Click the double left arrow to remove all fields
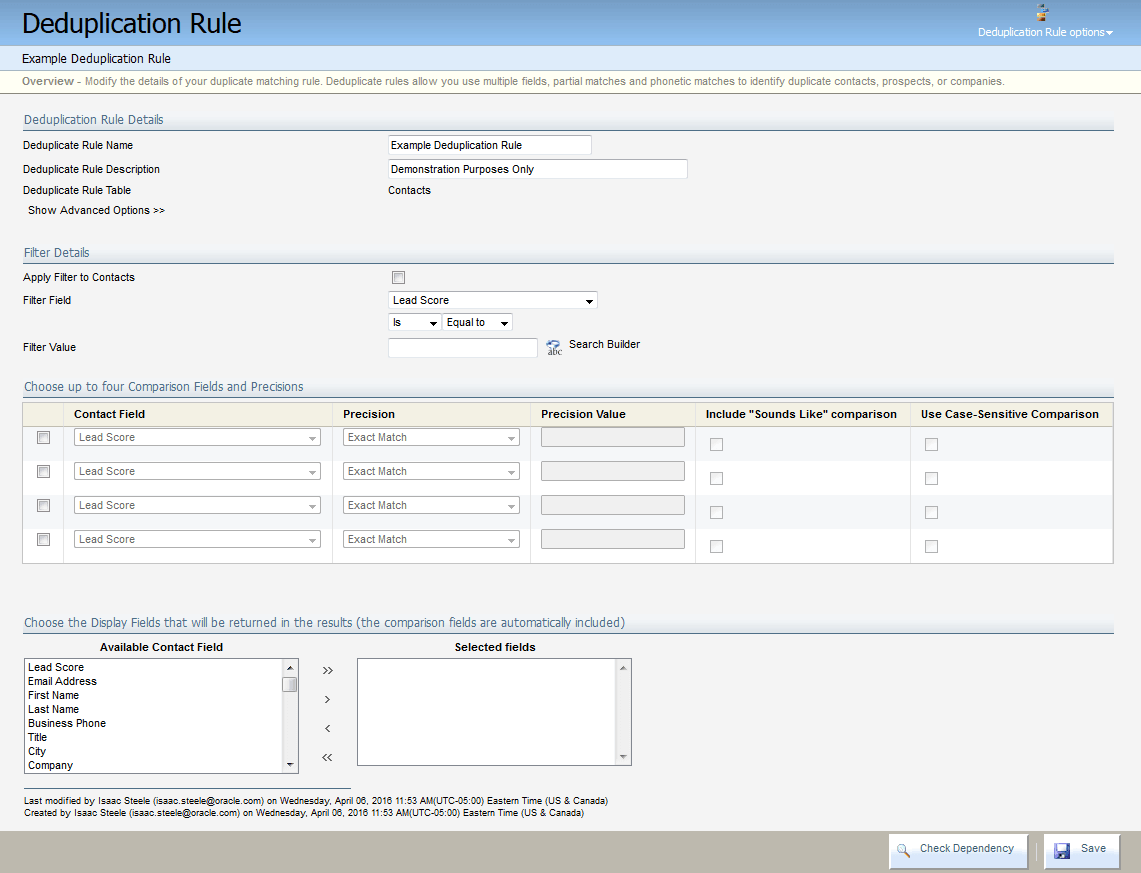Viewport: 1141px width, 873px height. pyautogui.click(x=326, y=758)
